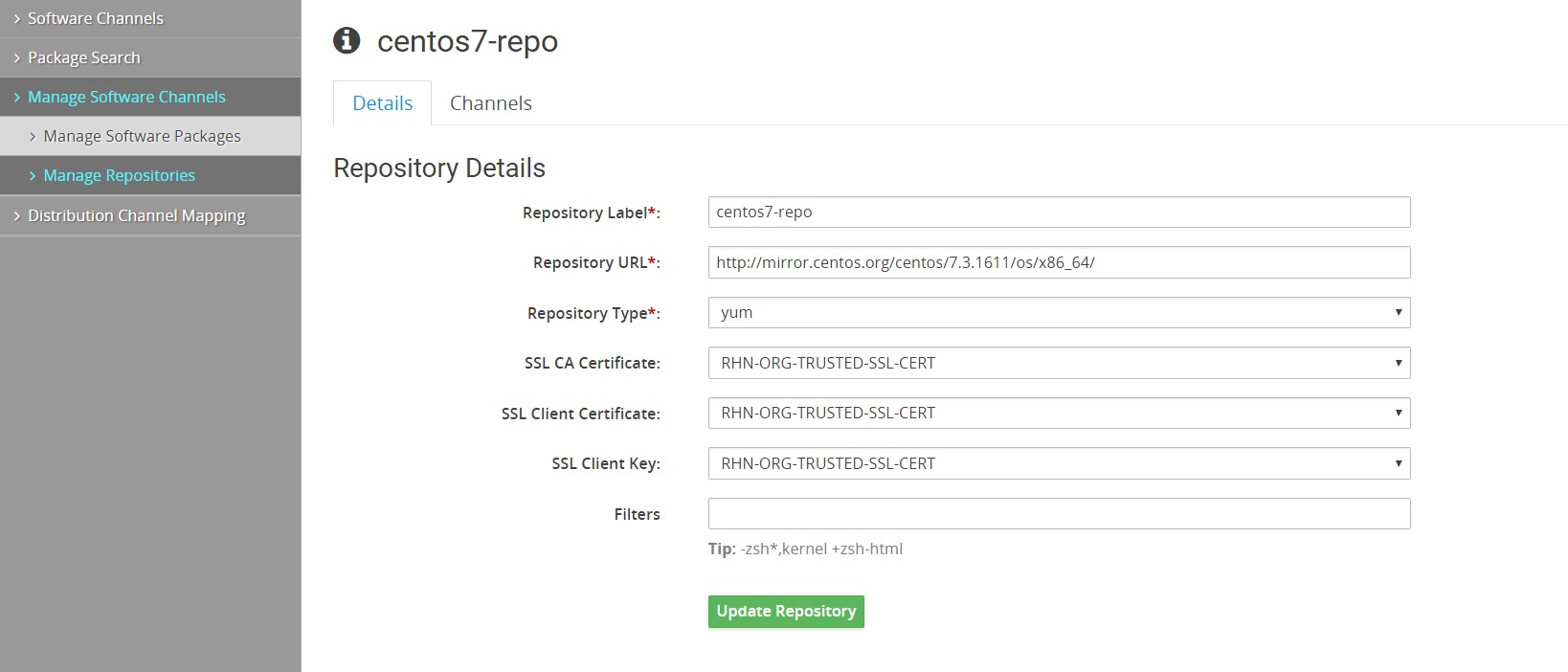Image resolution: width=1568 pixels, height=672 pixels.
Task: Open Software Channels in sidebar
Action: 150,18
